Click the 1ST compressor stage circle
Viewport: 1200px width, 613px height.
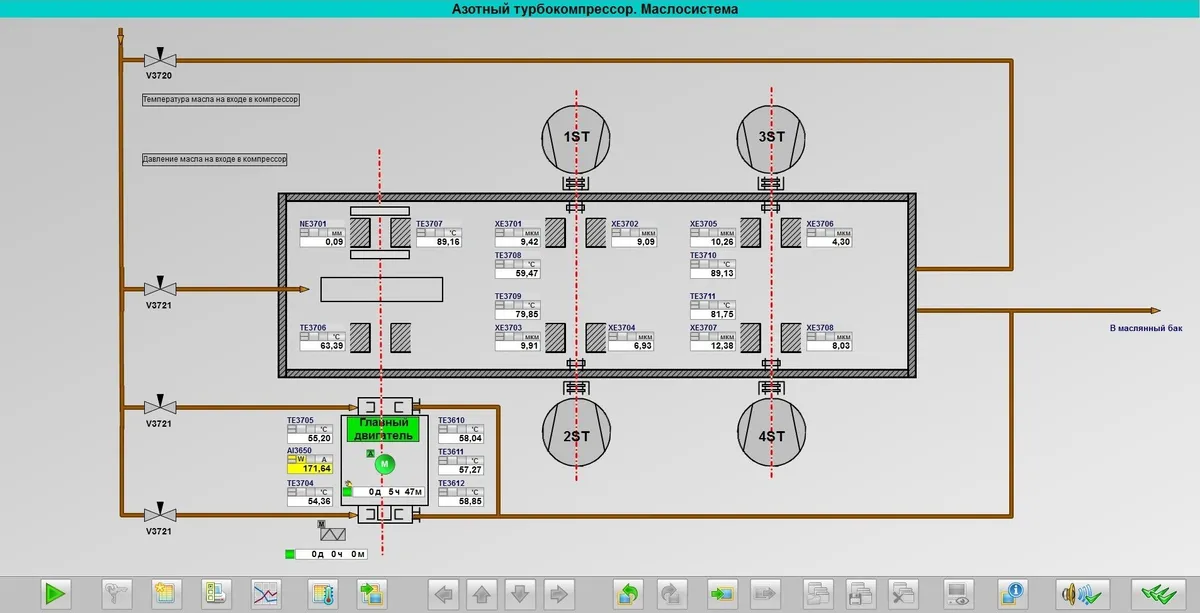pos(576,136)
